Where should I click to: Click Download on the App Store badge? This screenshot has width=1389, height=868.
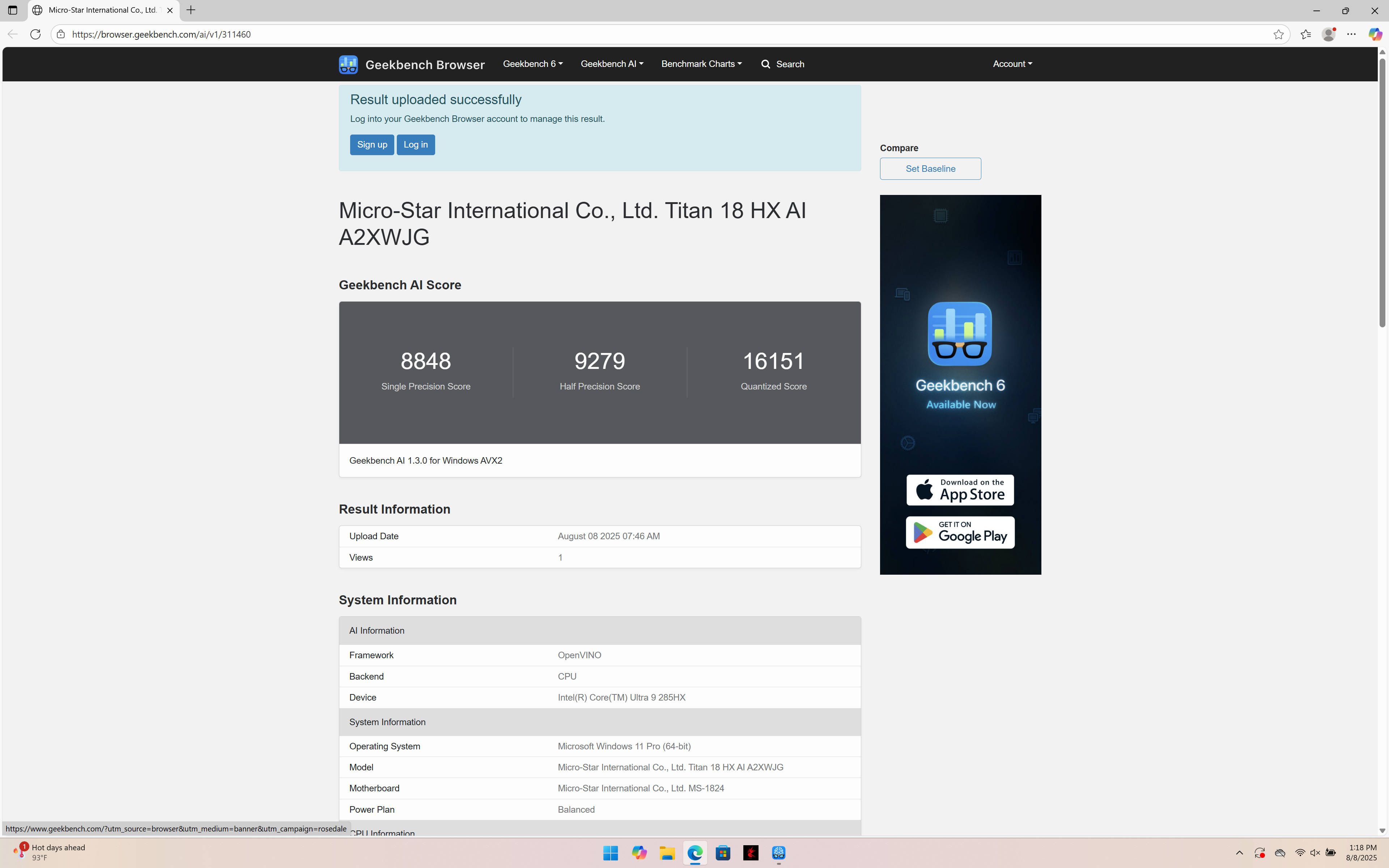coord(960,490)
